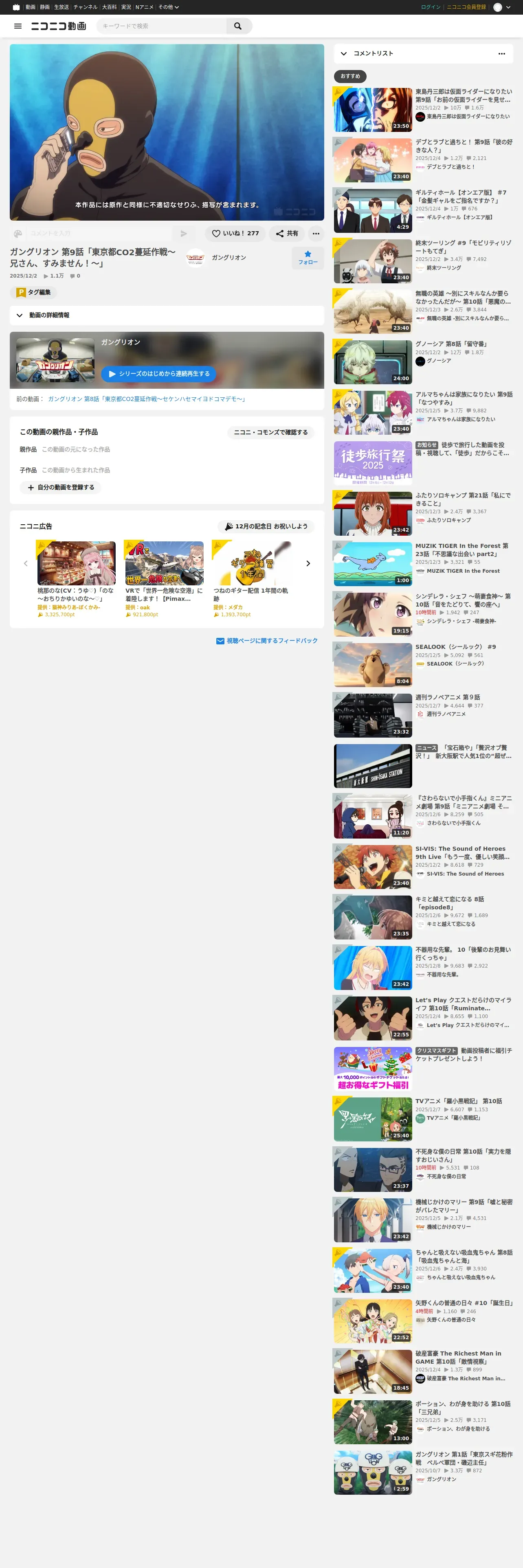This screenshot has width=523, height=1568.
Task: Open the ガングリオン channel avatar
Action: click(196, 258)
